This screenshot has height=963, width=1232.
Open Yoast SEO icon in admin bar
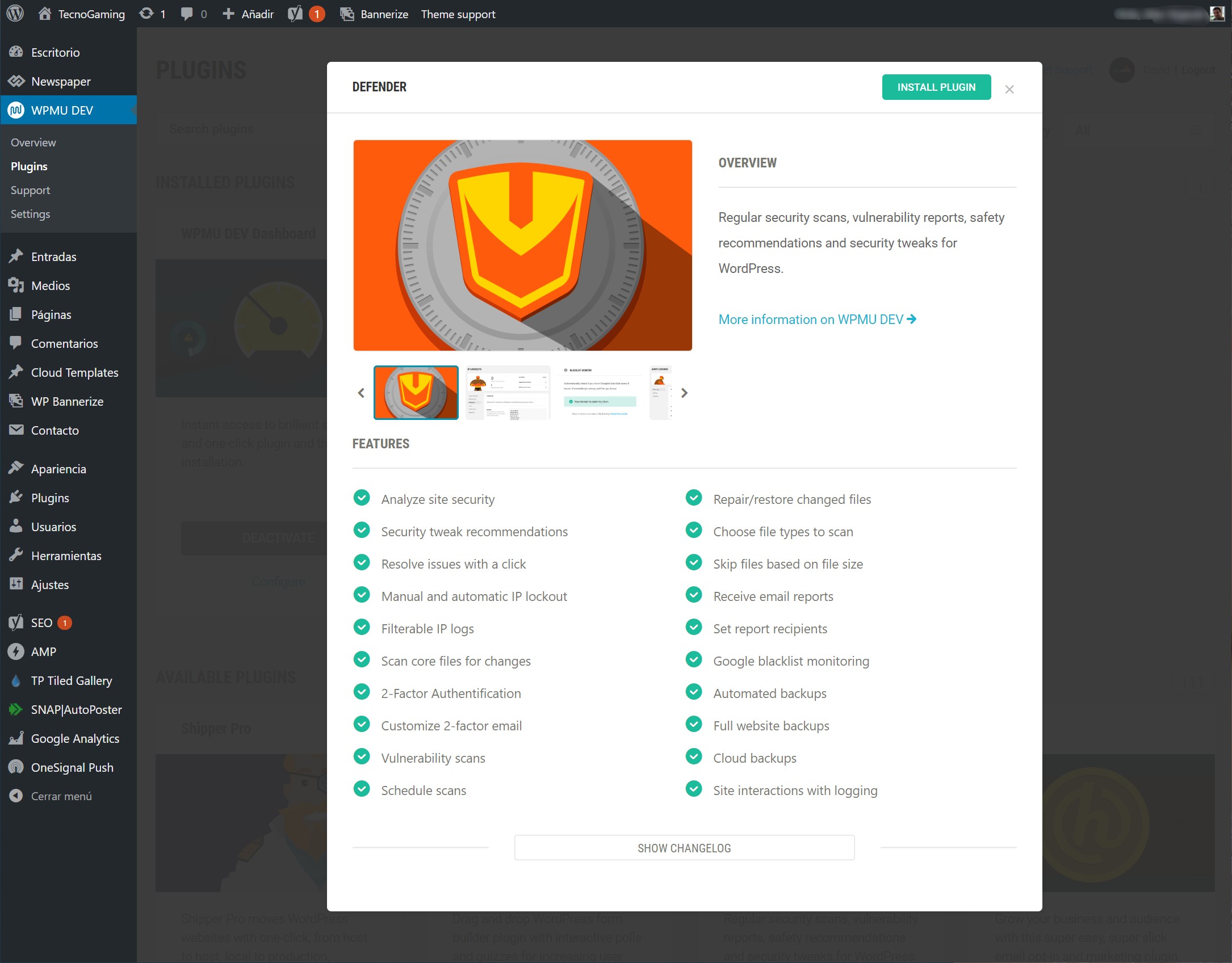(x=306, y=14)
